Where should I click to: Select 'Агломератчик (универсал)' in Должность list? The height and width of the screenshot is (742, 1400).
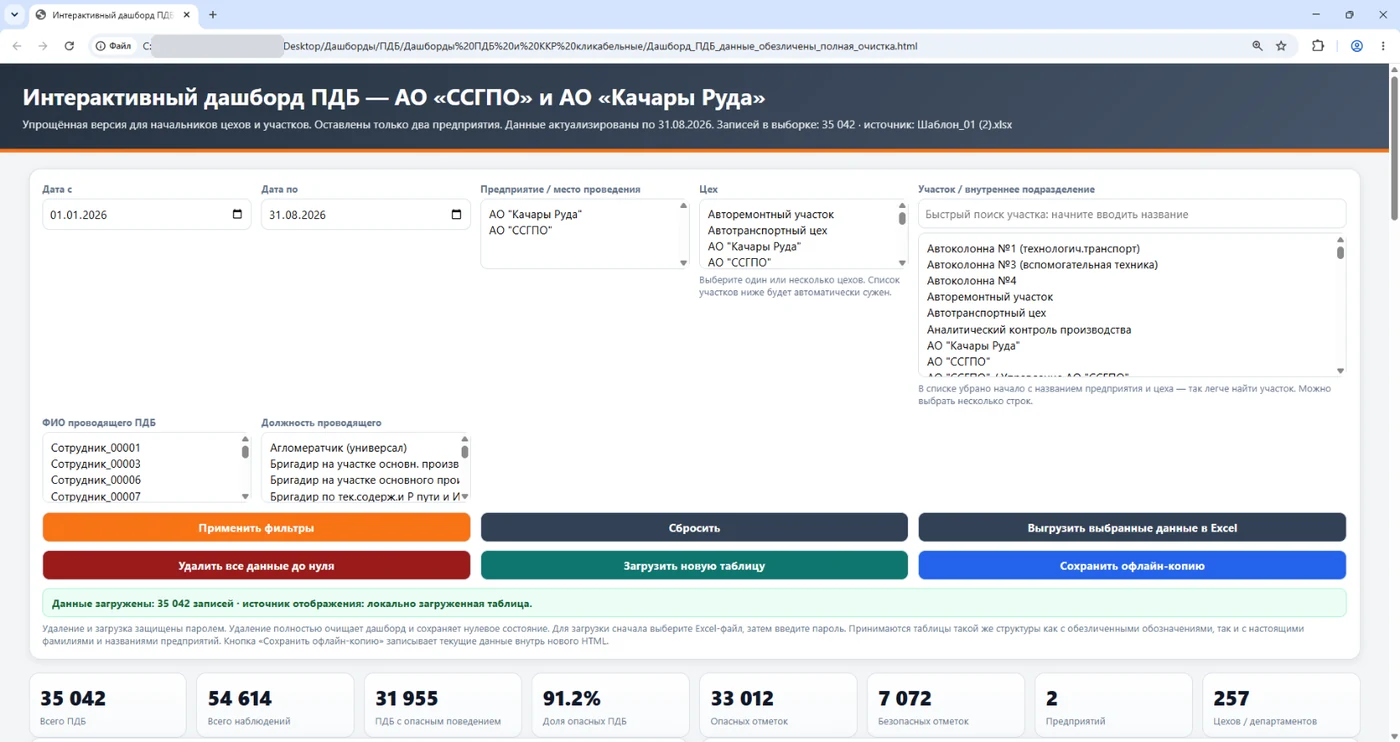click(x=360, y=448)
